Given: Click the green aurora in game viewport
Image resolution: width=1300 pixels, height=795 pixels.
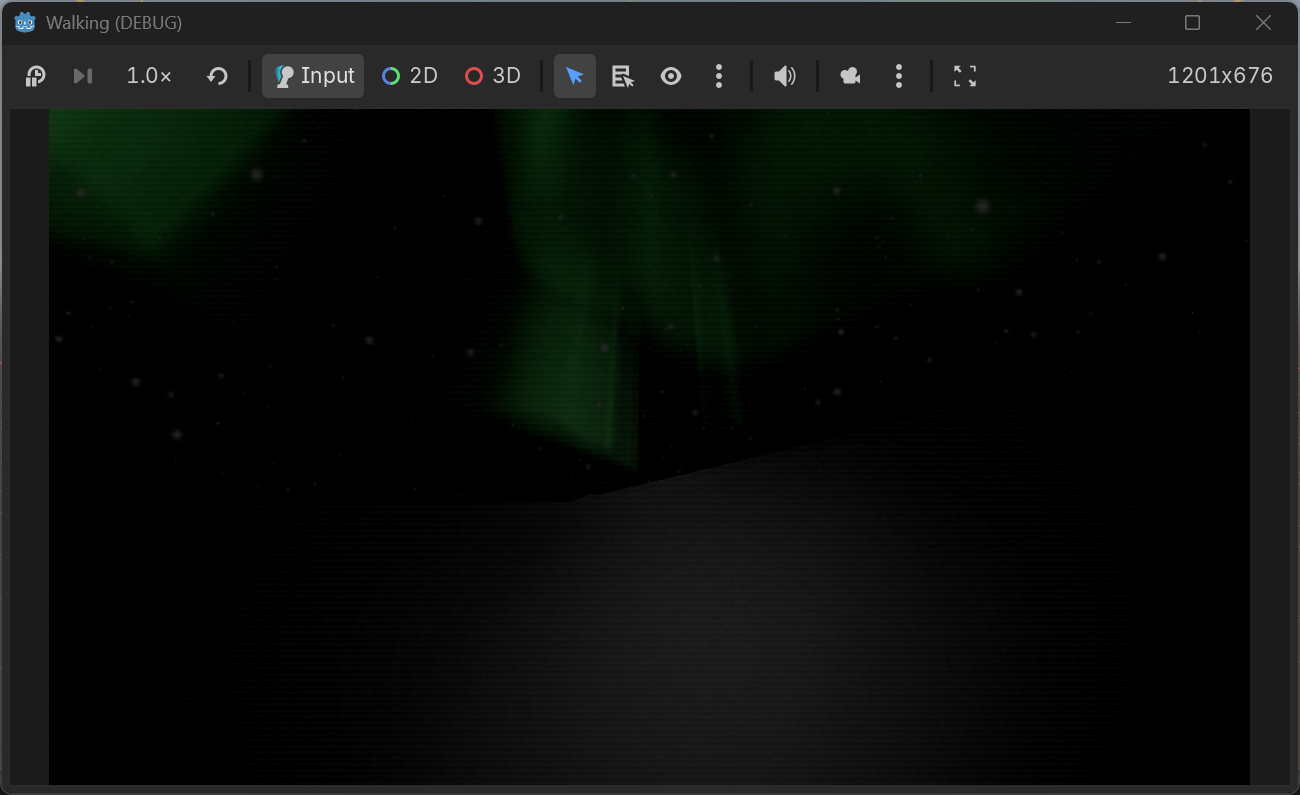Looking at the screenshot, I should (580, 300).
